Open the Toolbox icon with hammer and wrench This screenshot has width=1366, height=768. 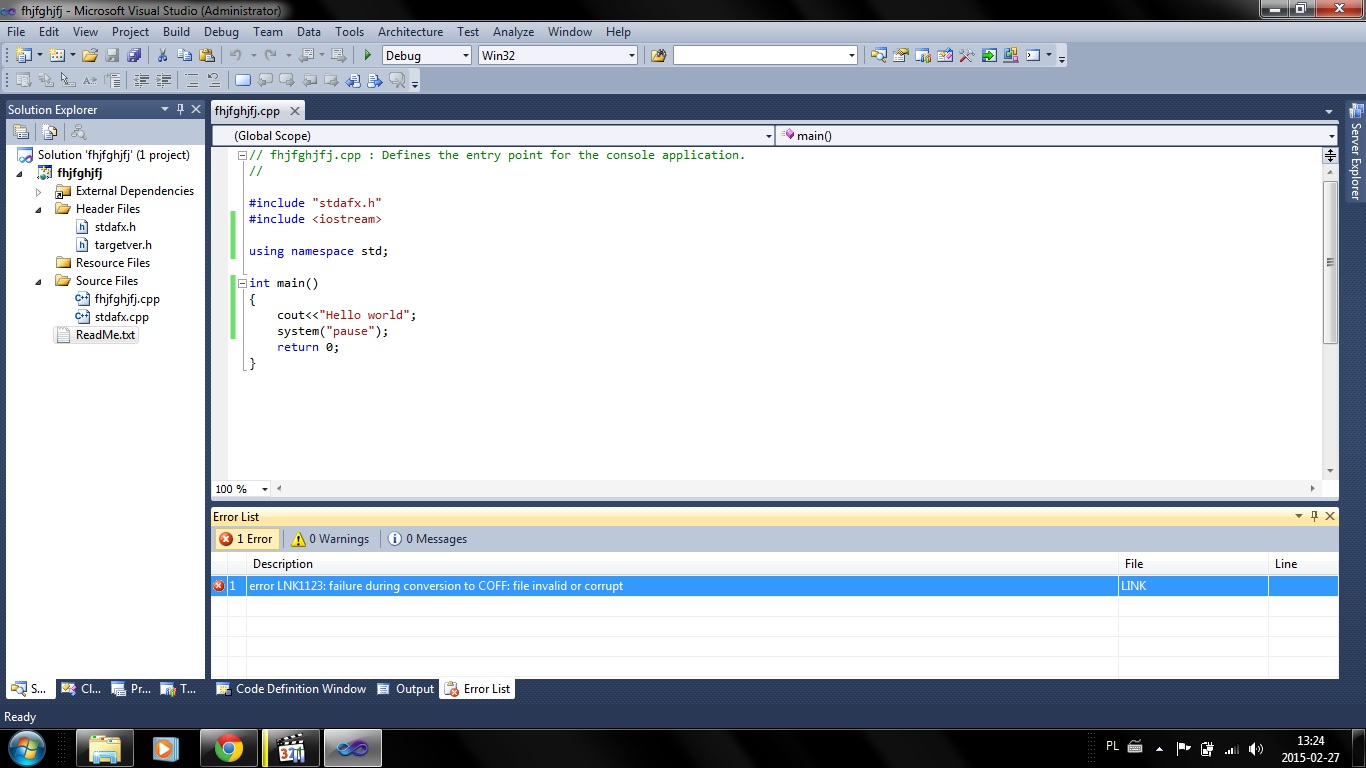tap(966, 55)
